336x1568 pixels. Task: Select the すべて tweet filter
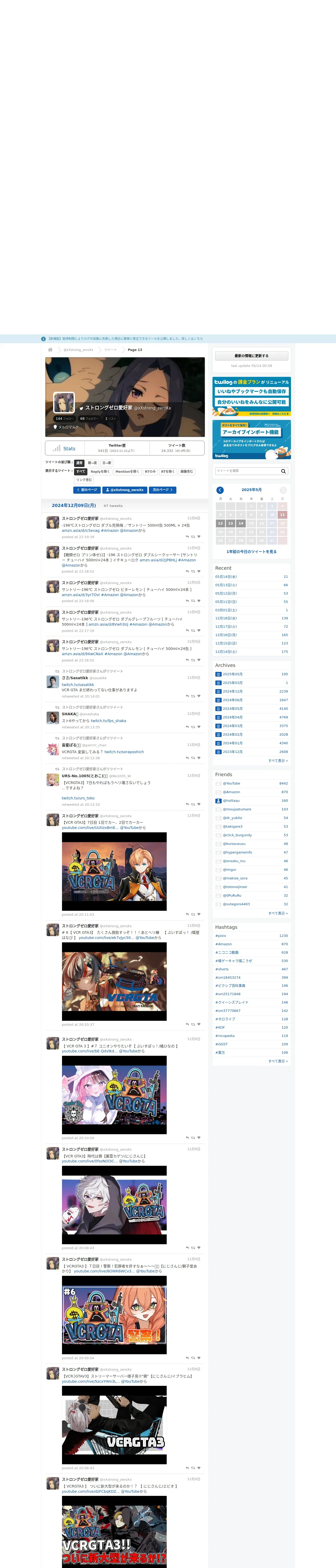pos(81,472)
